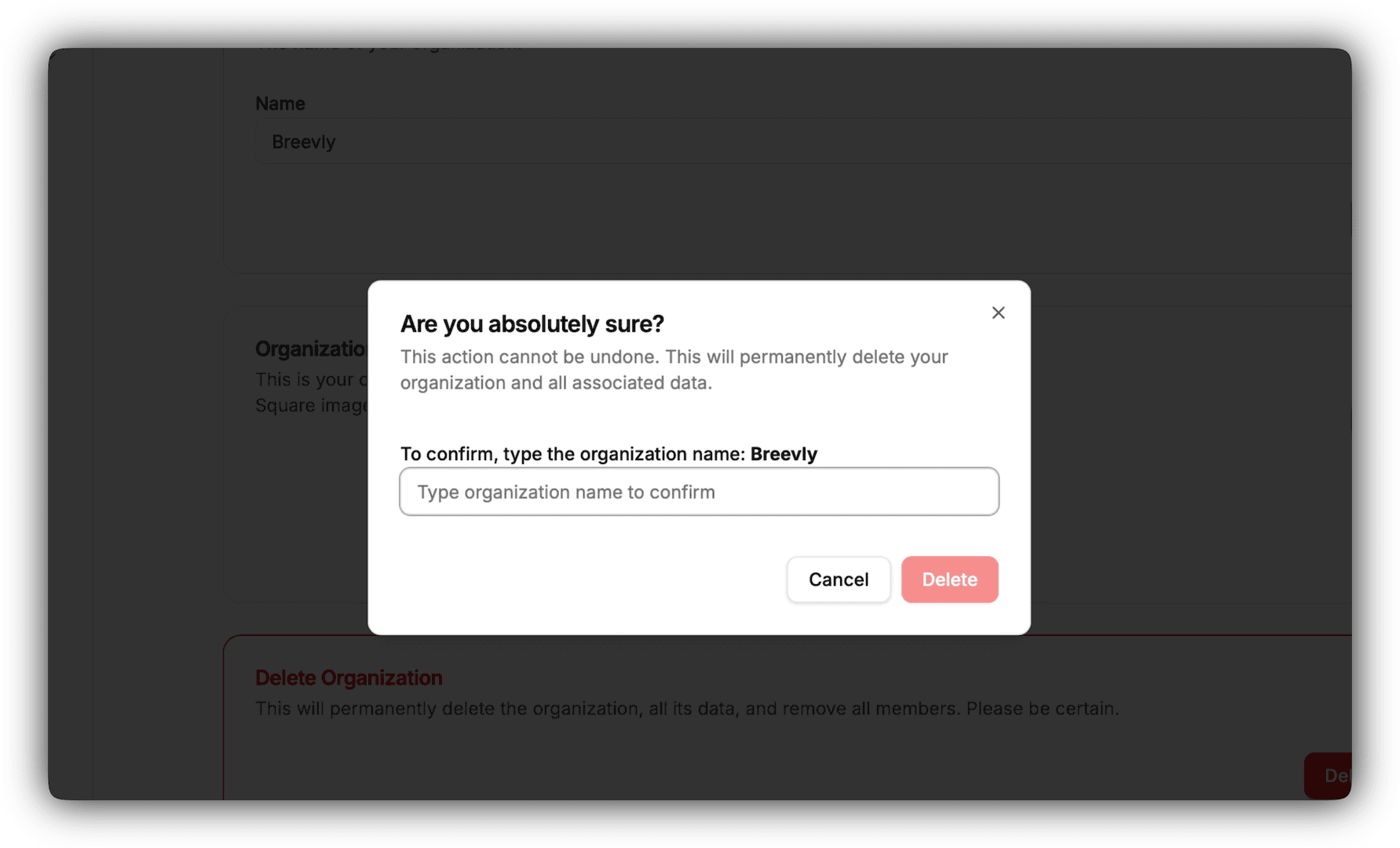The width and height of the screenshot is (1400, 848).
Task: Click the Name field containing Breevly
Action: tap(550, 141)
